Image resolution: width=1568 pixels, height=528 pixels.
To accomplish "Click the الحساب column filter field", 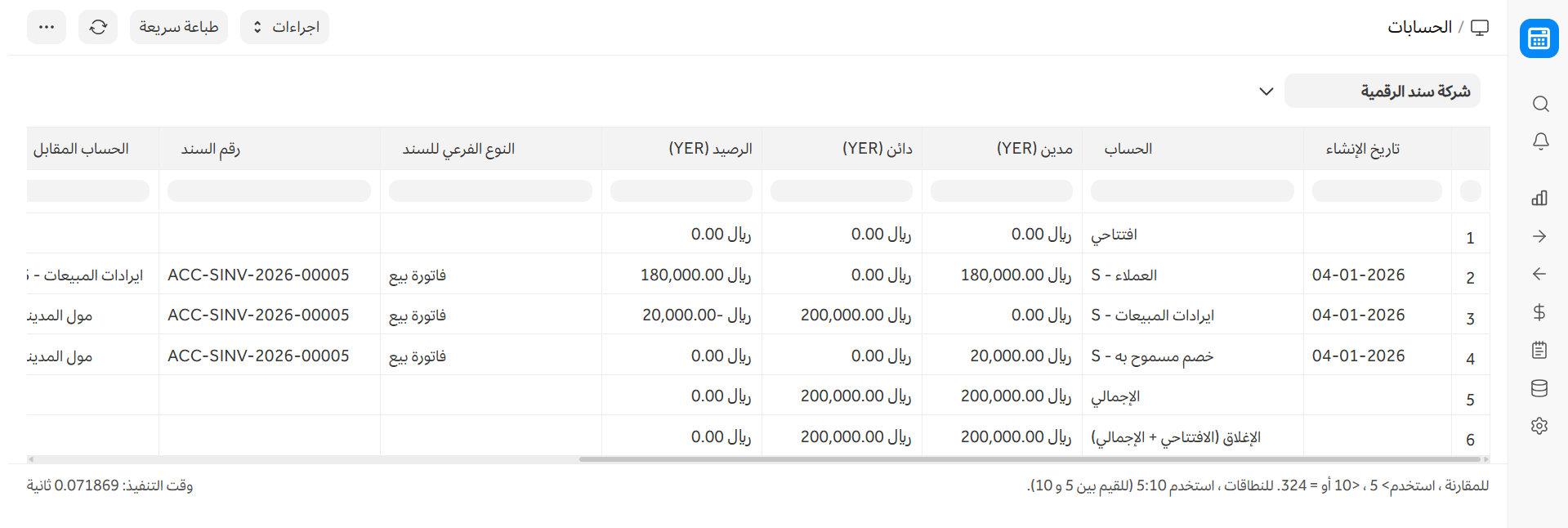I will point(1192,191).
